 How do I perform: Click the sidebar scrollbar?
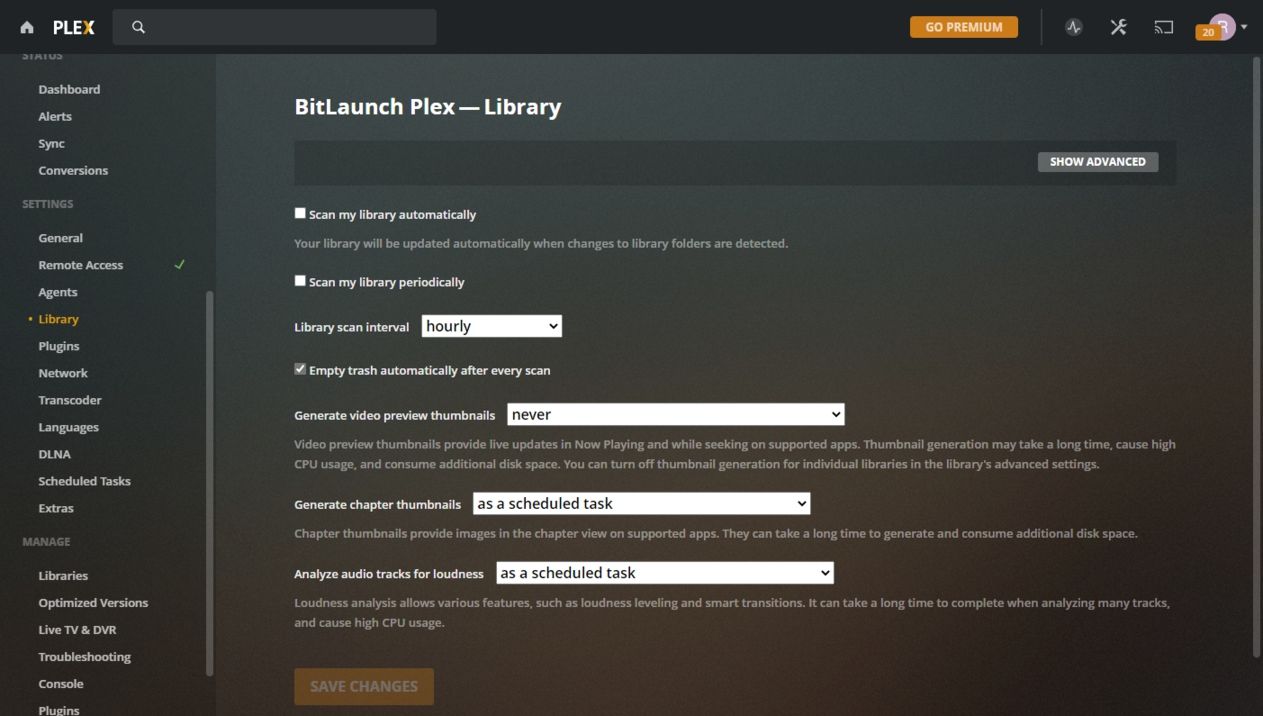pyautogui.click(x=209, y=483)
